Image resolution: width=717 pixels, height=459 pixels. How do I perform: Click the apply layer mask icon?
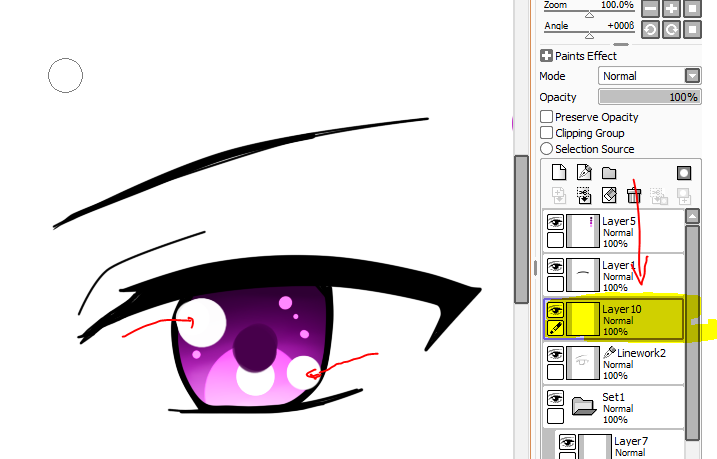tap(684, 196)
